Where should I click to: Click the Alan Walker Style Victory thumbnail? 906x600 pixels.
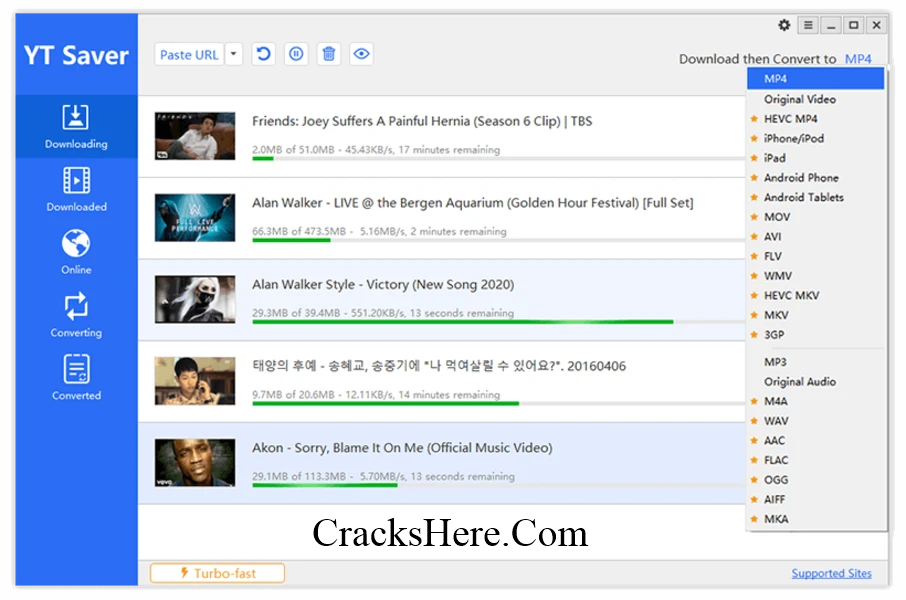click(195, 299)
